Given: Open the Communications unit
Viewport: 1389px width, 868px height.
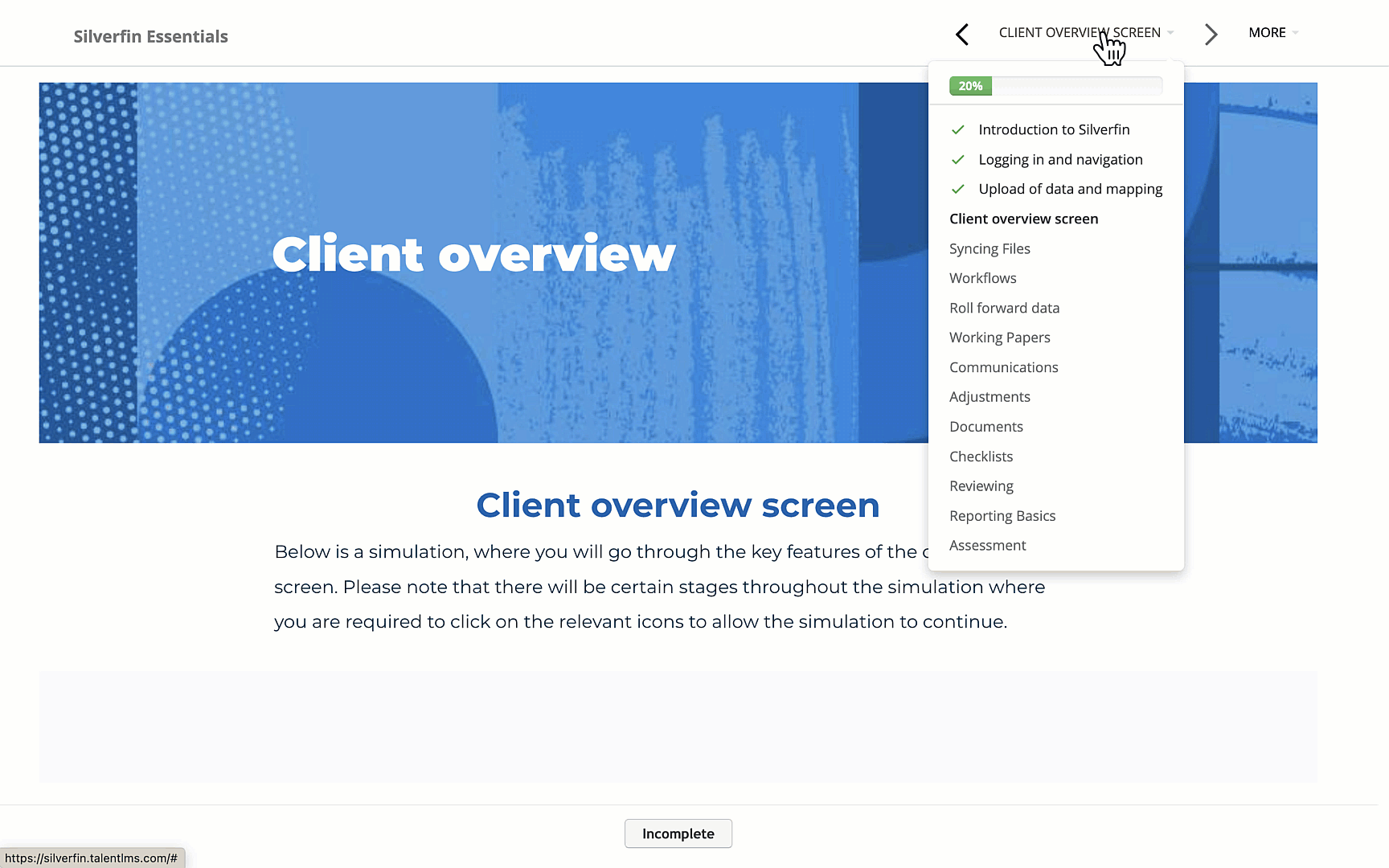Looking at the screenshot, I should point(1003,367).
